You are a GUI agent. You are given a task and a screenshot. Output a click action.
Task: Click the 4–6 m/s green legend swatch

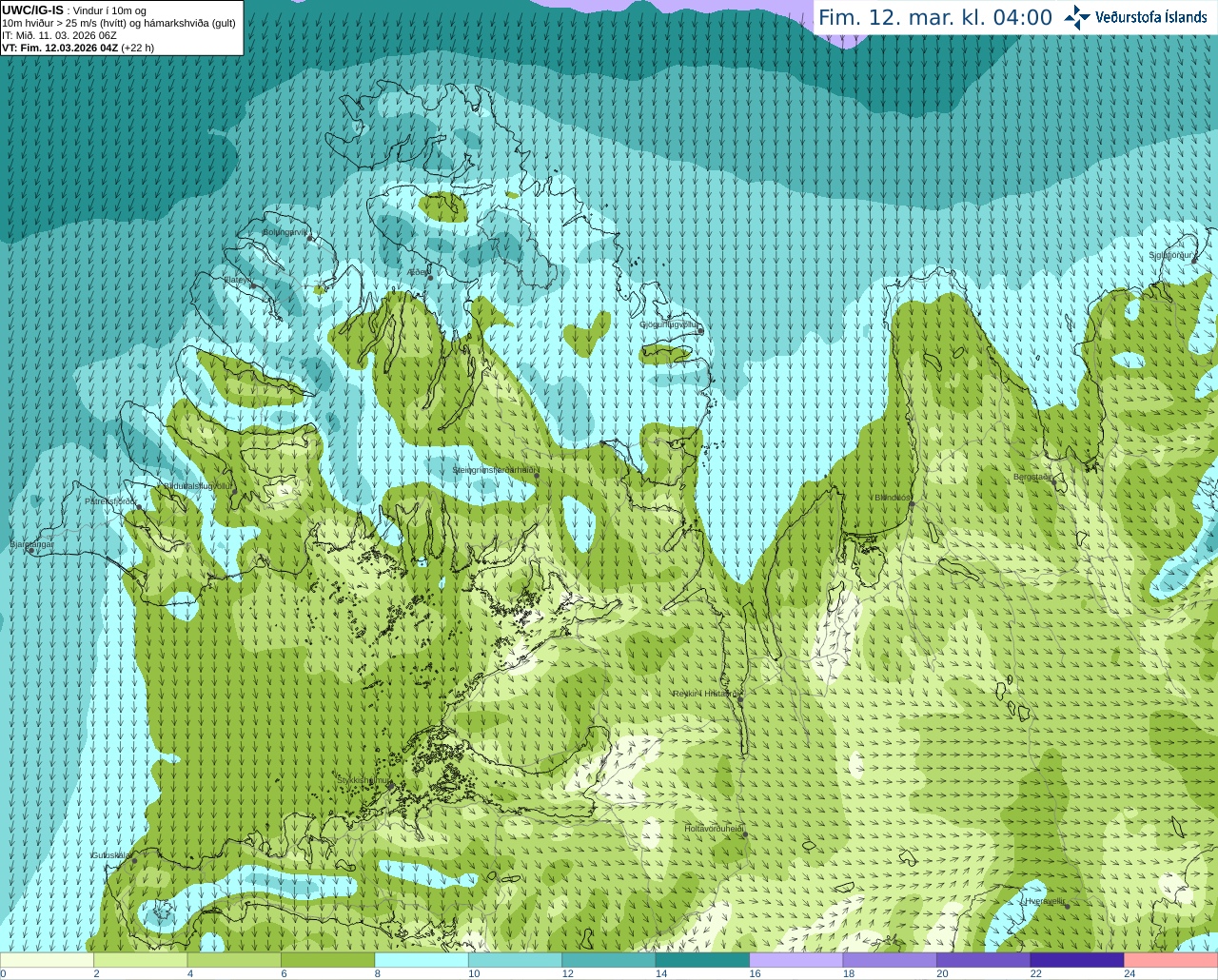tap(234, 960)
